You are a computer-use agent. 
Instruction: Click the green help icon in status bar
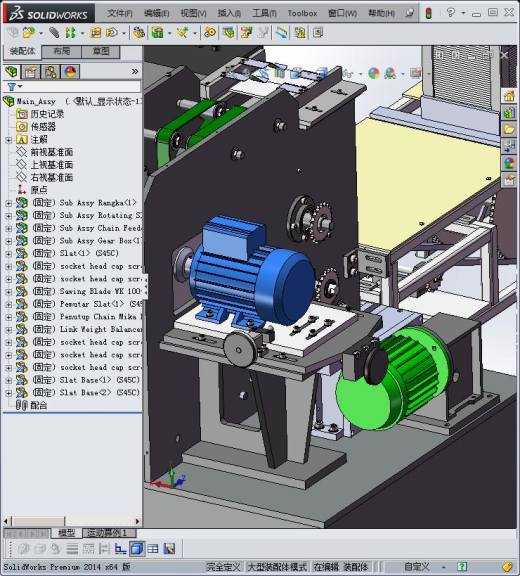pos(462,566)
